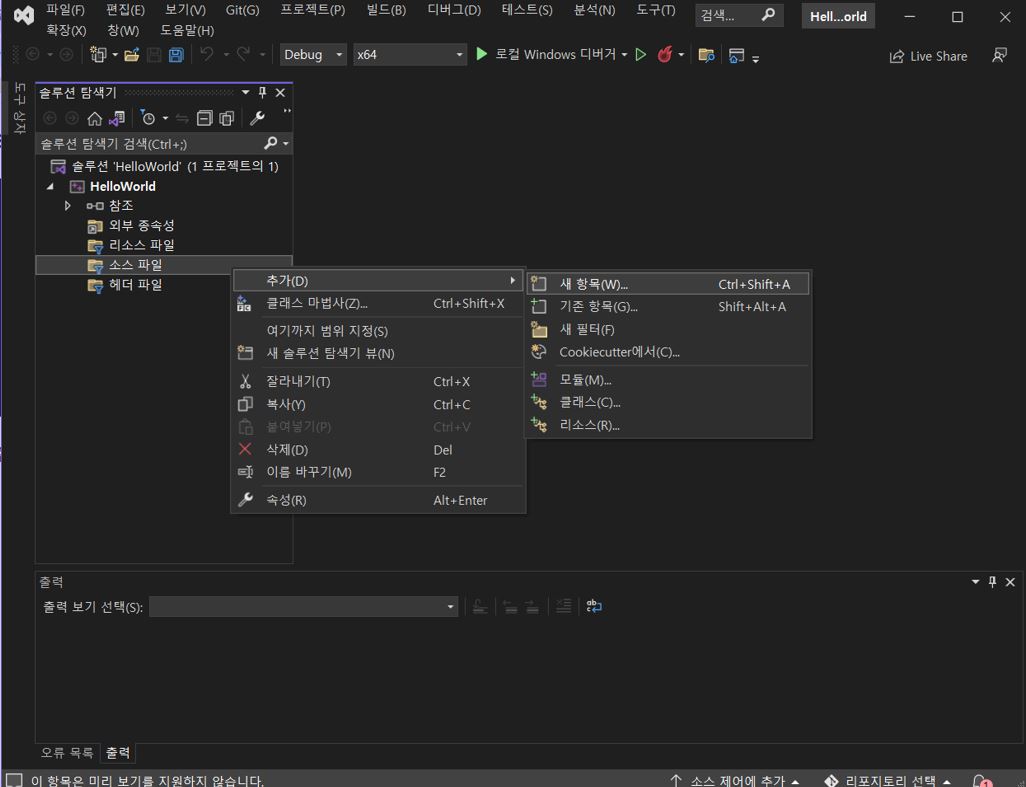Image resolution: width=1026 pixels, height=787 pixels.
Task: Expand the 참조 tree node
Action: point(67,205)
